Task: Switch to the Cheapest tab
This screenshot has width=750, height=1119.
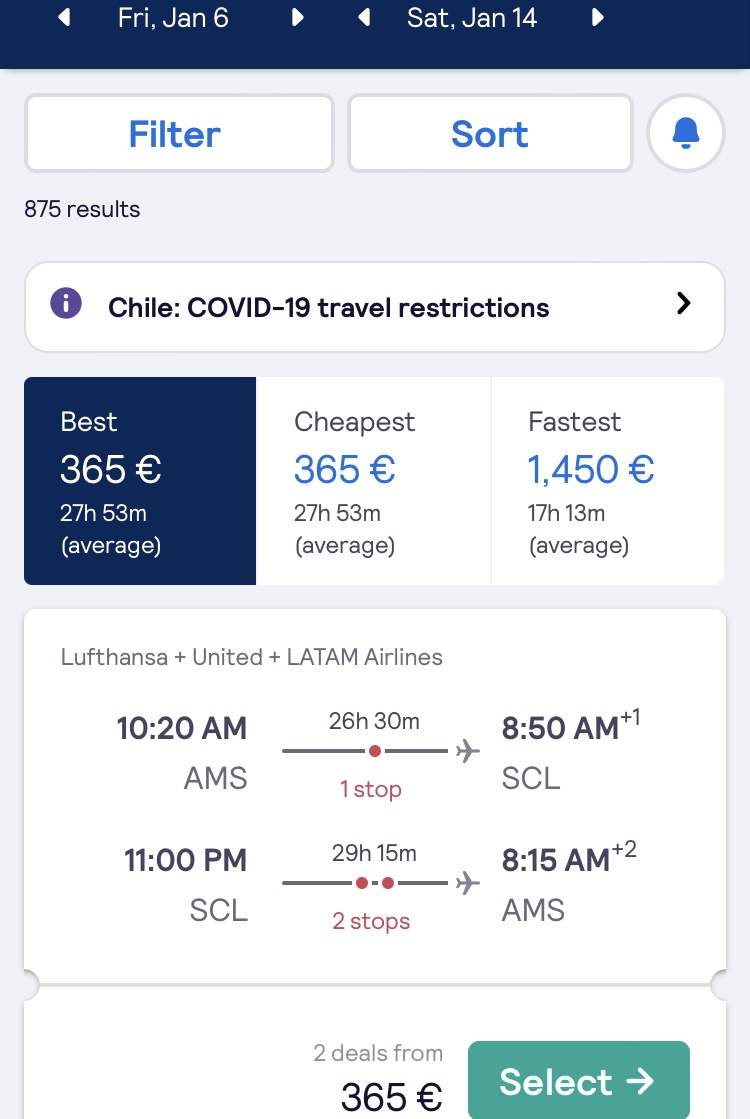Action: (373, 481)
